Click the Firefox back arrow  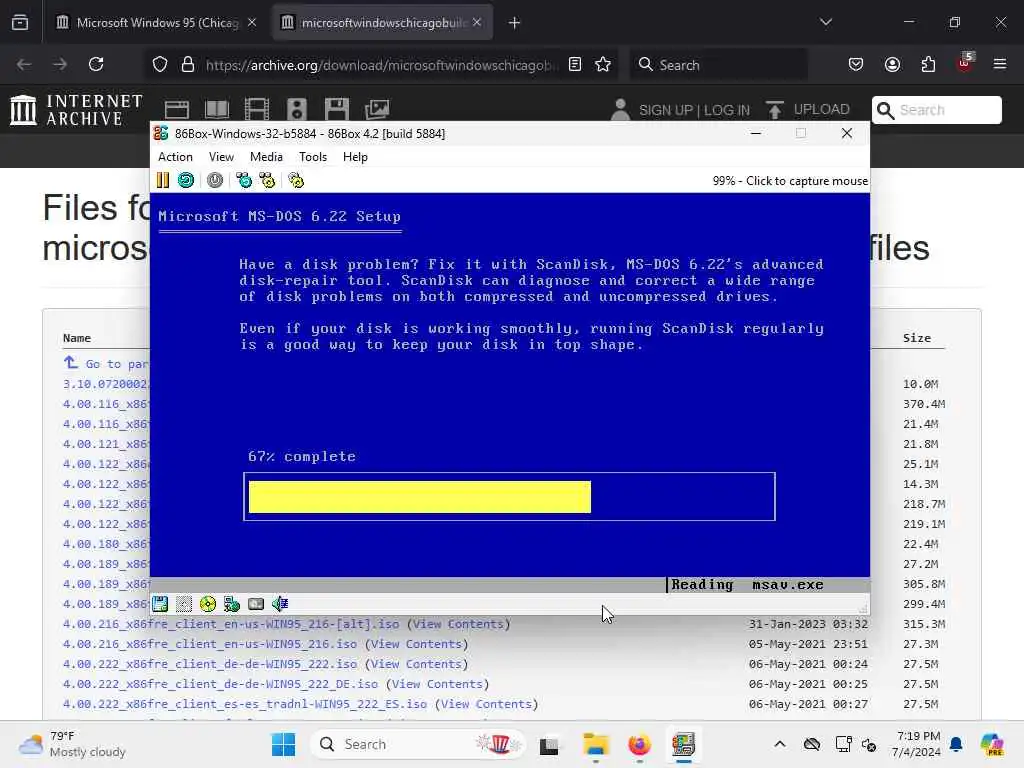[x=24, y=65]
